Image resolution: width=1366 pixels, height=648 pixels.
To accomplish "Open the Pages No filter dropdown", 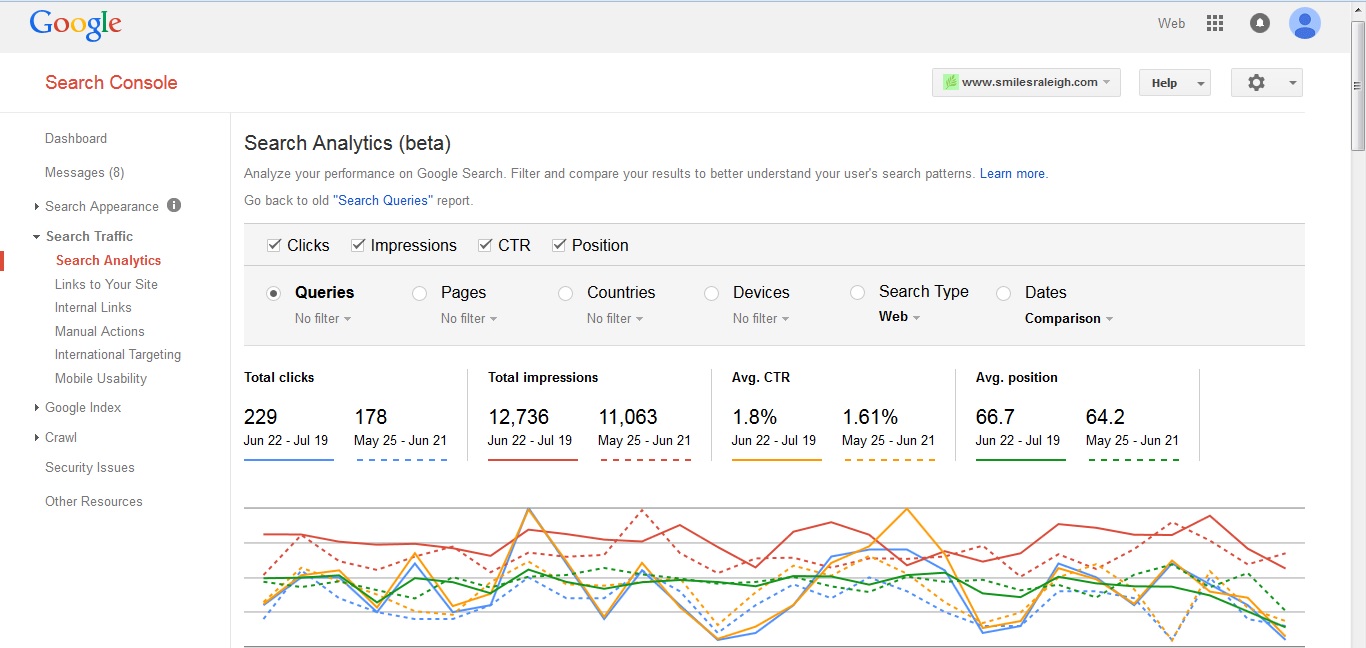I will [x=469, y=318].
